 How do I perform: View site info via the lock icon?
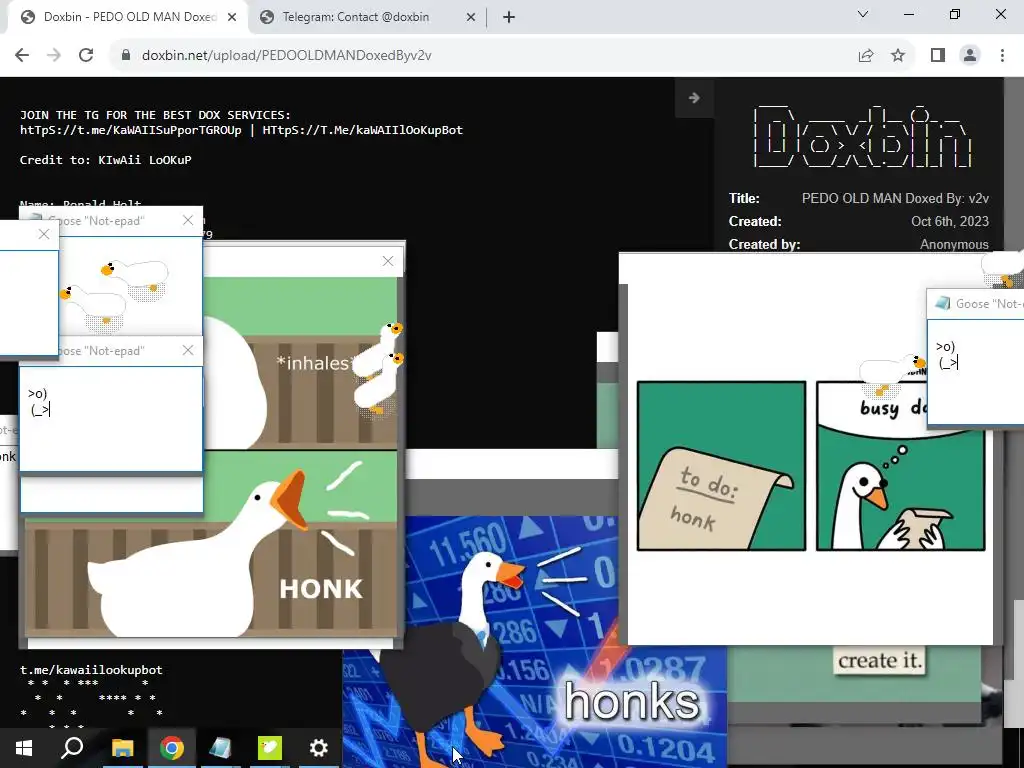(126, 56)
